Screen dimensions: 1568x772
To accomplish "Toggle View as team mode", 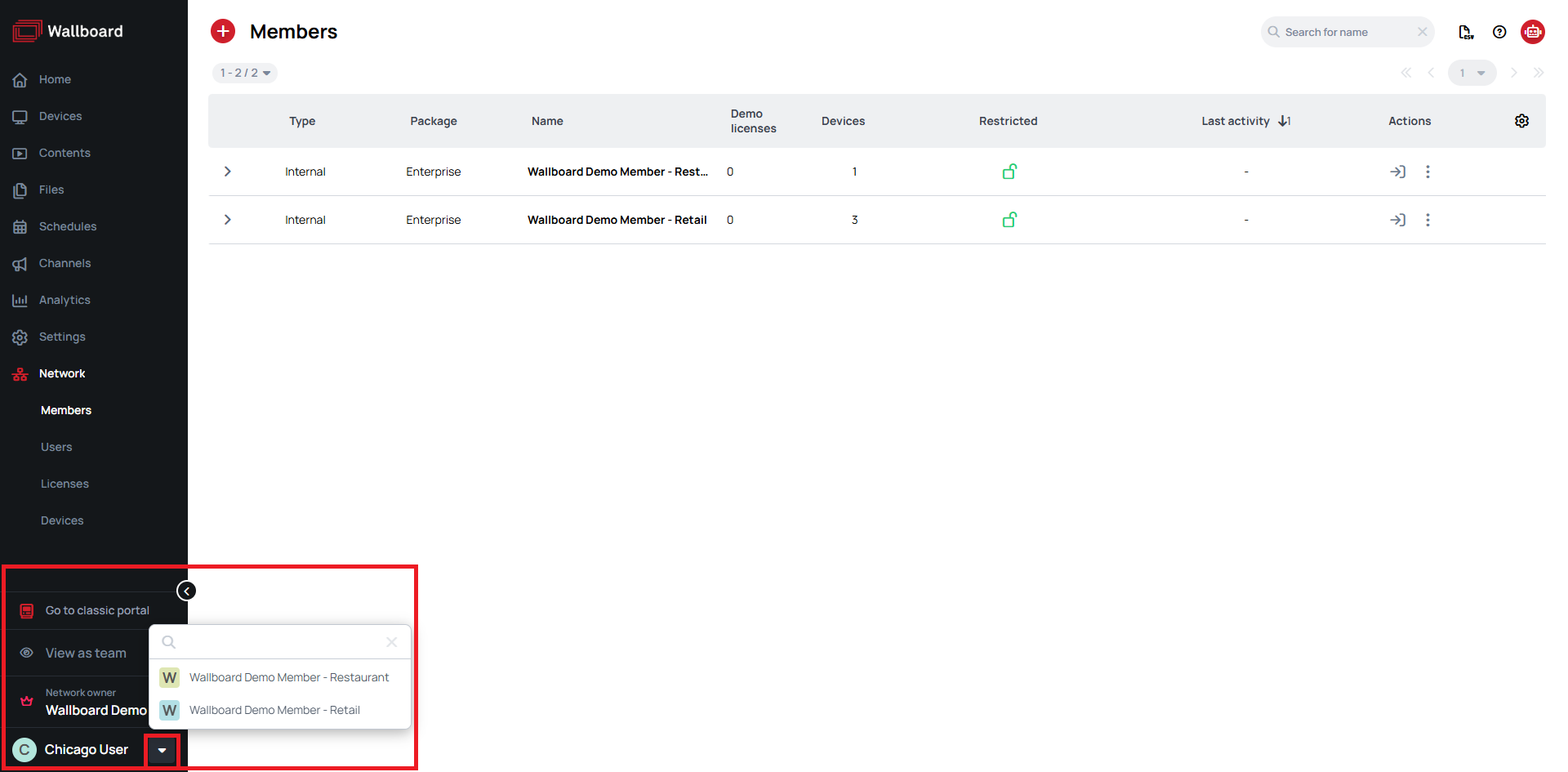I will tap(86, 653).
